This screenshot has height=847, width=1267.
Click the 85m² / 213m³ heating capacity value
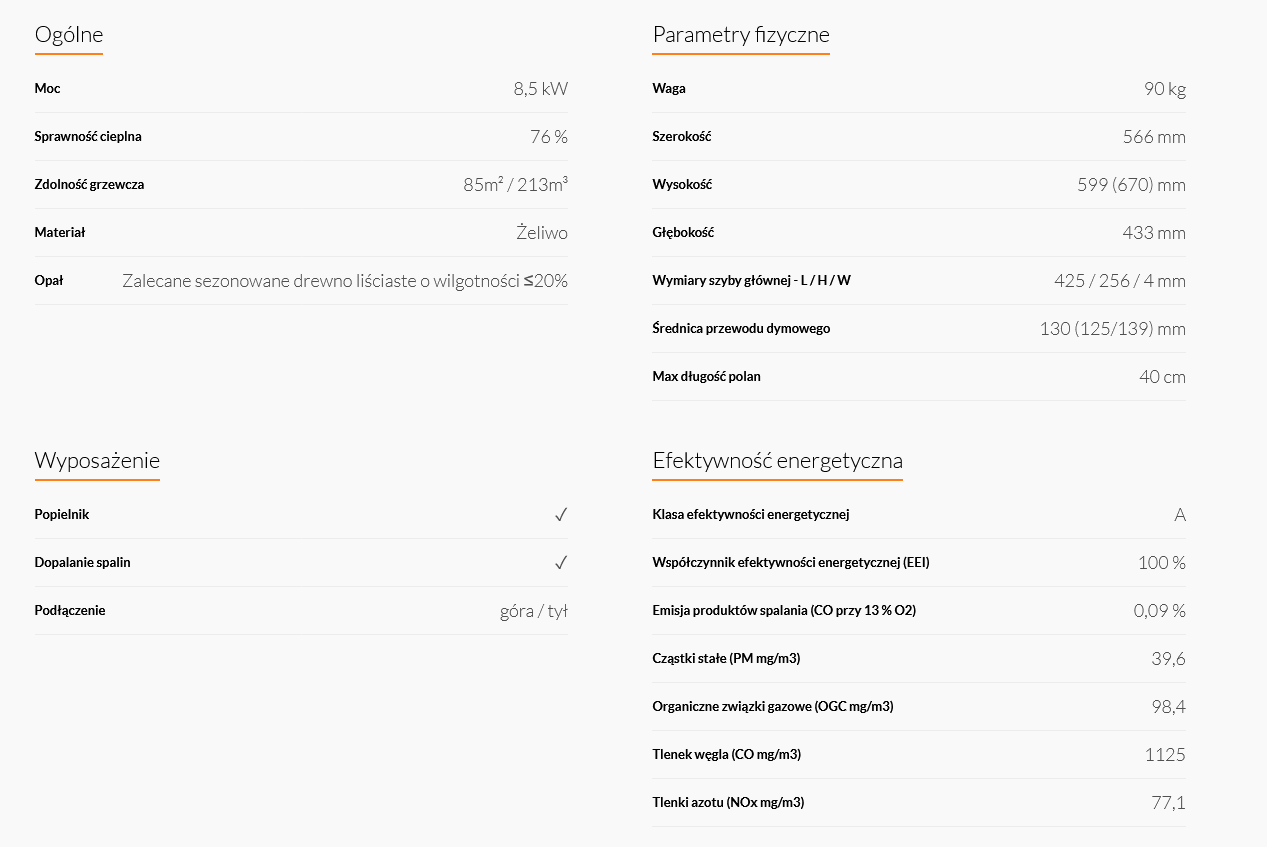[516, 184]
